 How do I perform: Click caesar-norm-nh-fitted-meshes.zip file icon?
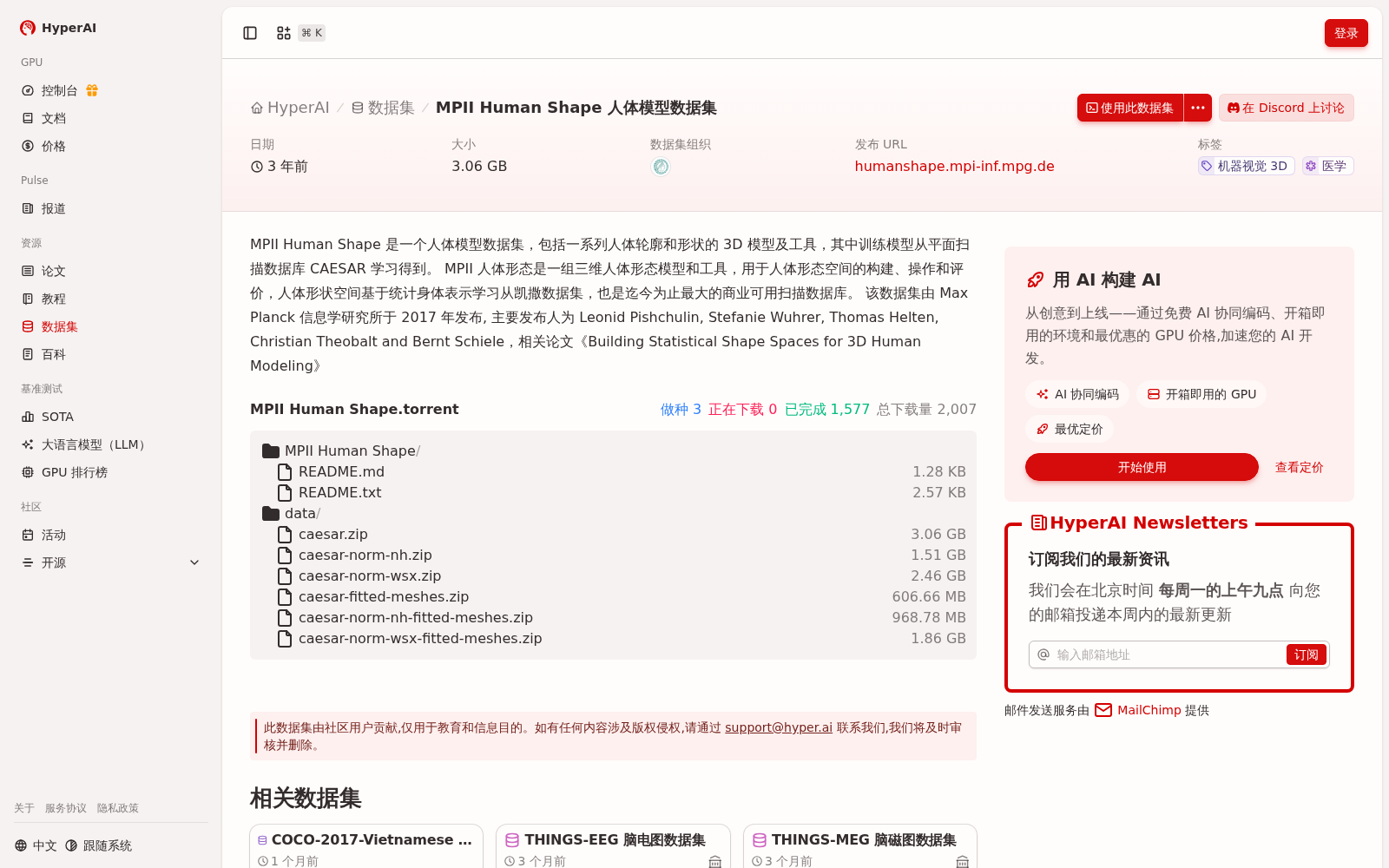click(285, 617)
